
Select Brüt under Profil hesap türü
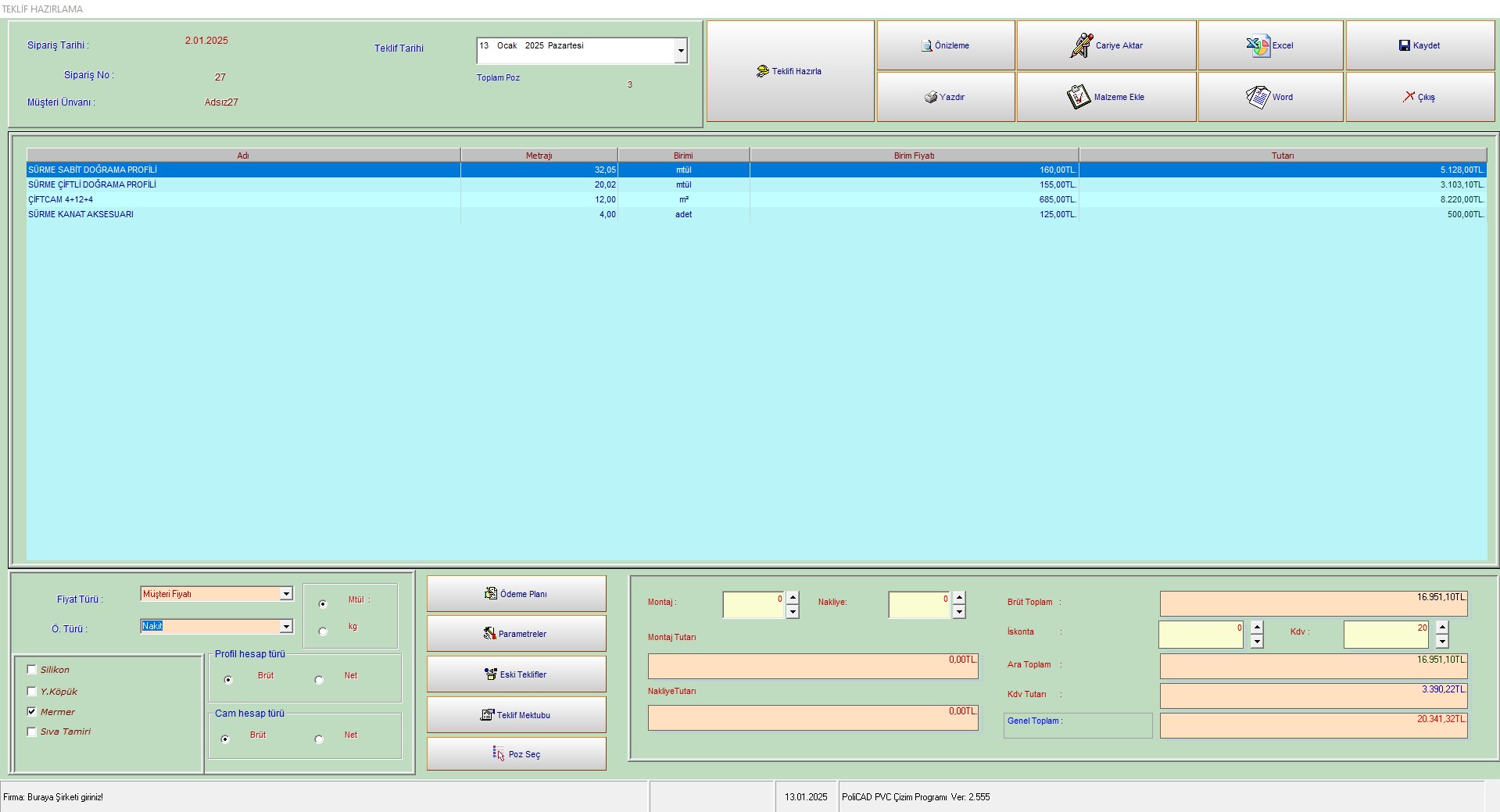(228, 680)
